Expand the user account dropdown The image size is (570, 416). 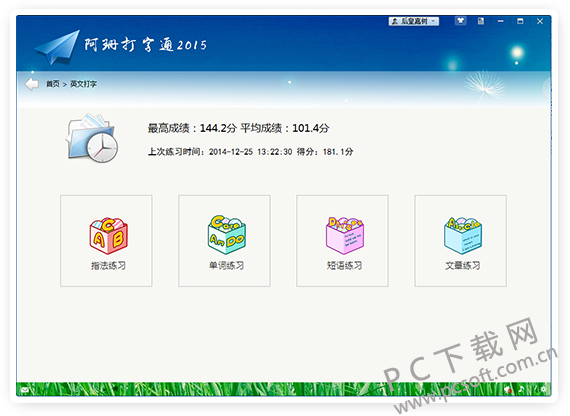[414, 21]
